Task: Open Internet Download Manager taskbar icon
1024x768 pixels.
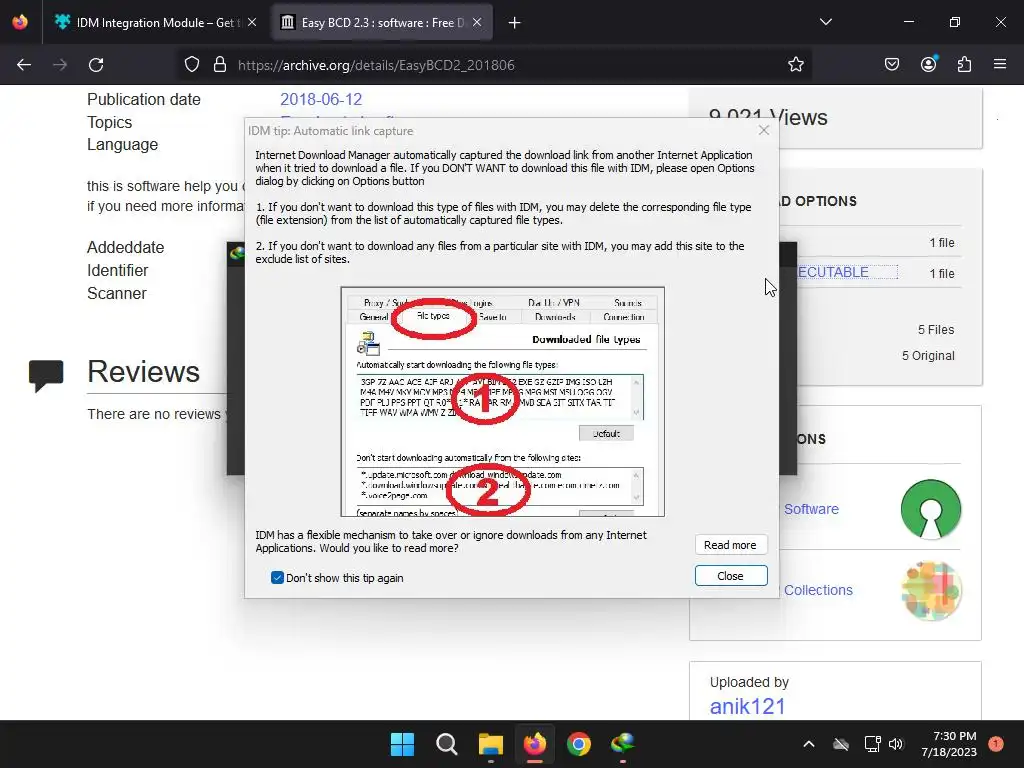Action: tap(622, 744)
